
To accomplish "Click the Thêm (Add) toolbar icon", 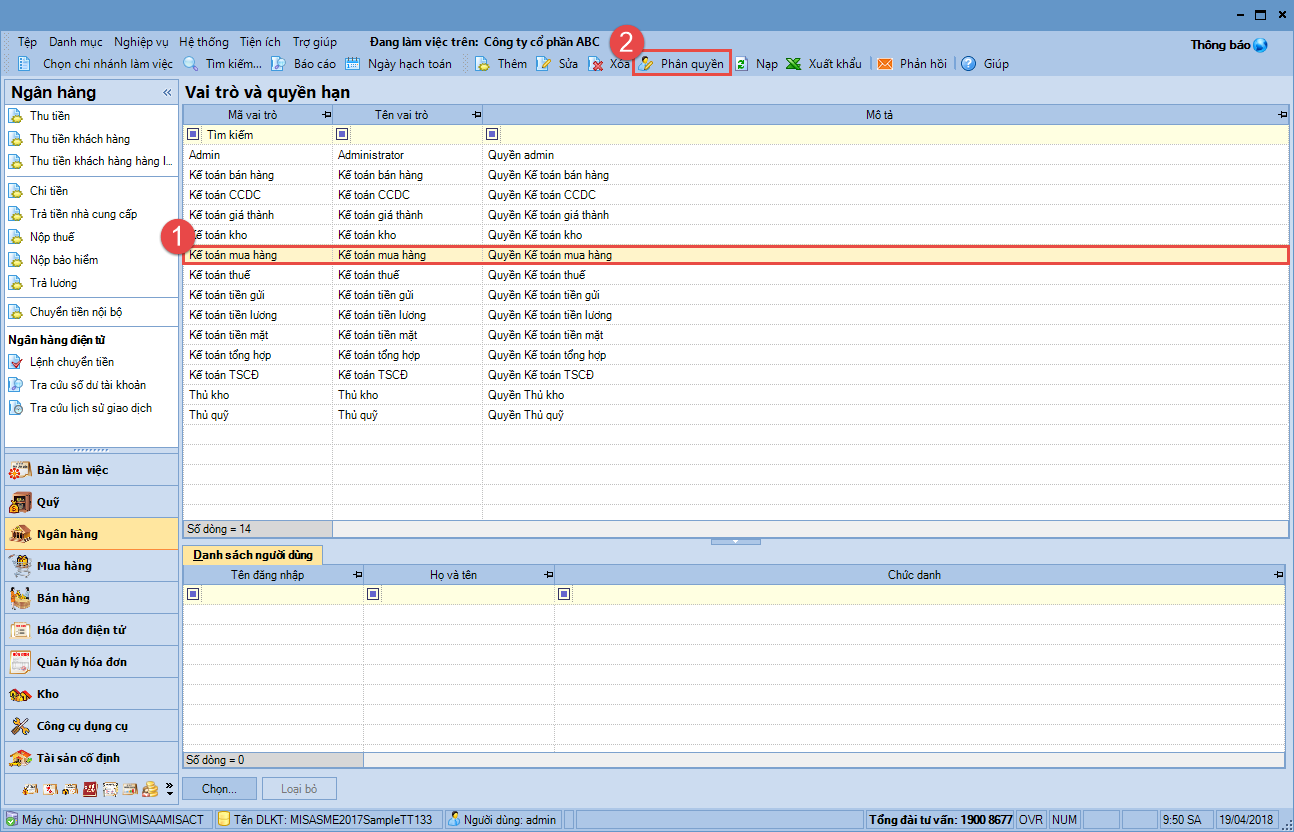I will (482, 64).
